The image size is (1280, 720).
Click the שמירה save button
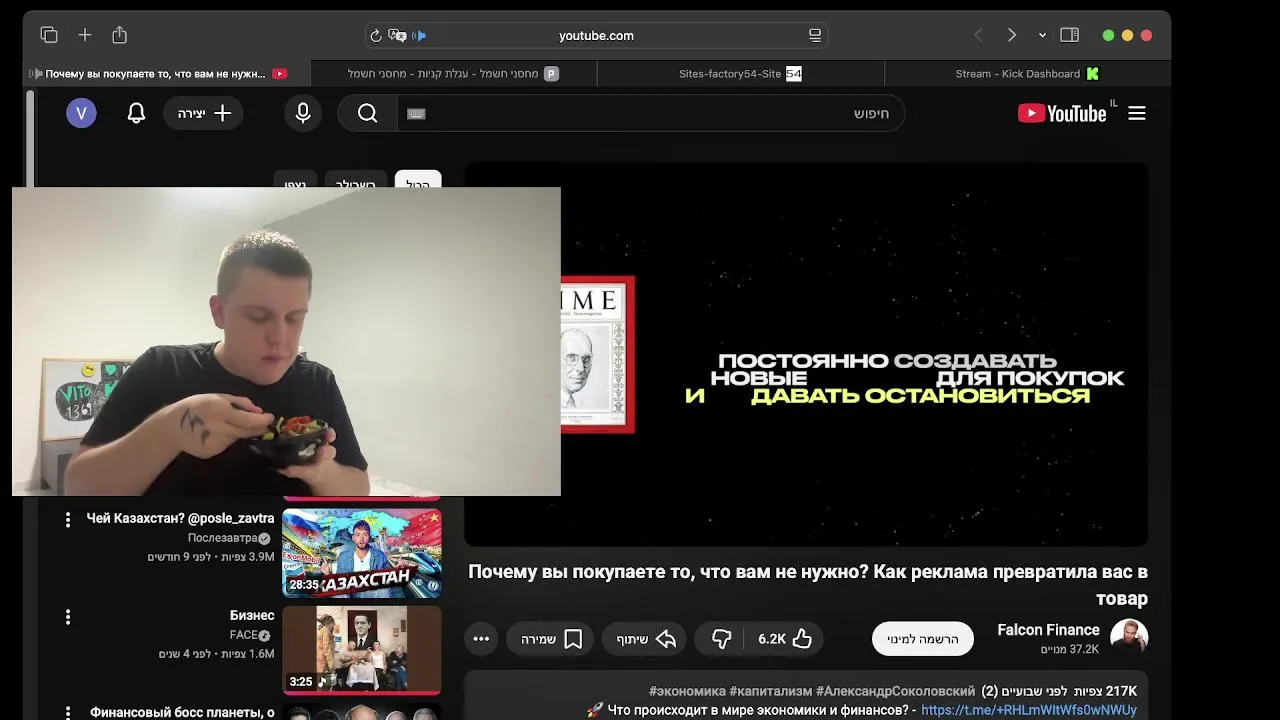[x=551, y=639]
